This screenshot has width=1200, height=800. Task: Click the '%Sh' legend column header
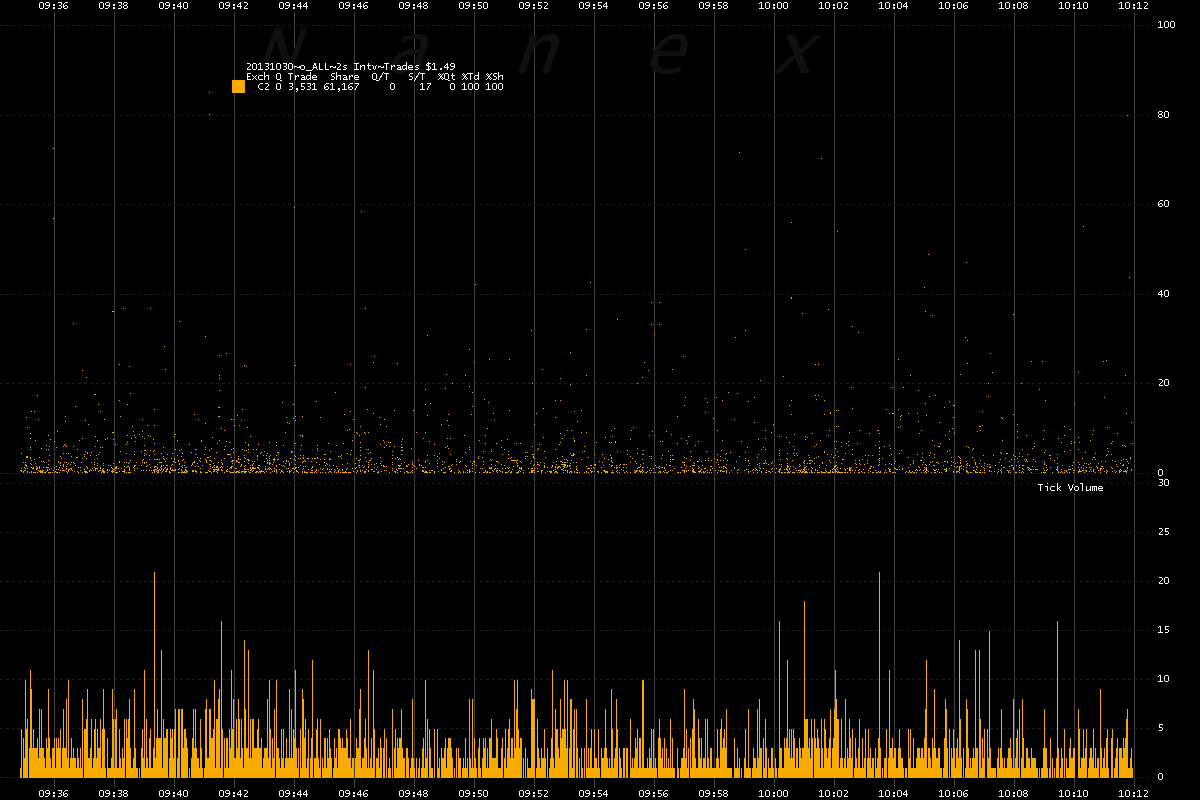click(494, 77)
